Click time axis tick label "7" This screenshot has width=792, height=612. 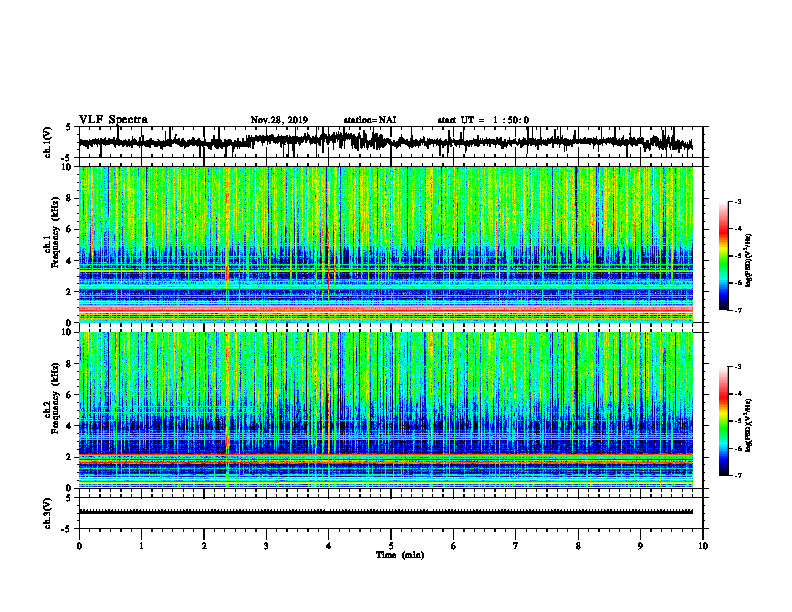pyautogui.click(x=516, y=546)
